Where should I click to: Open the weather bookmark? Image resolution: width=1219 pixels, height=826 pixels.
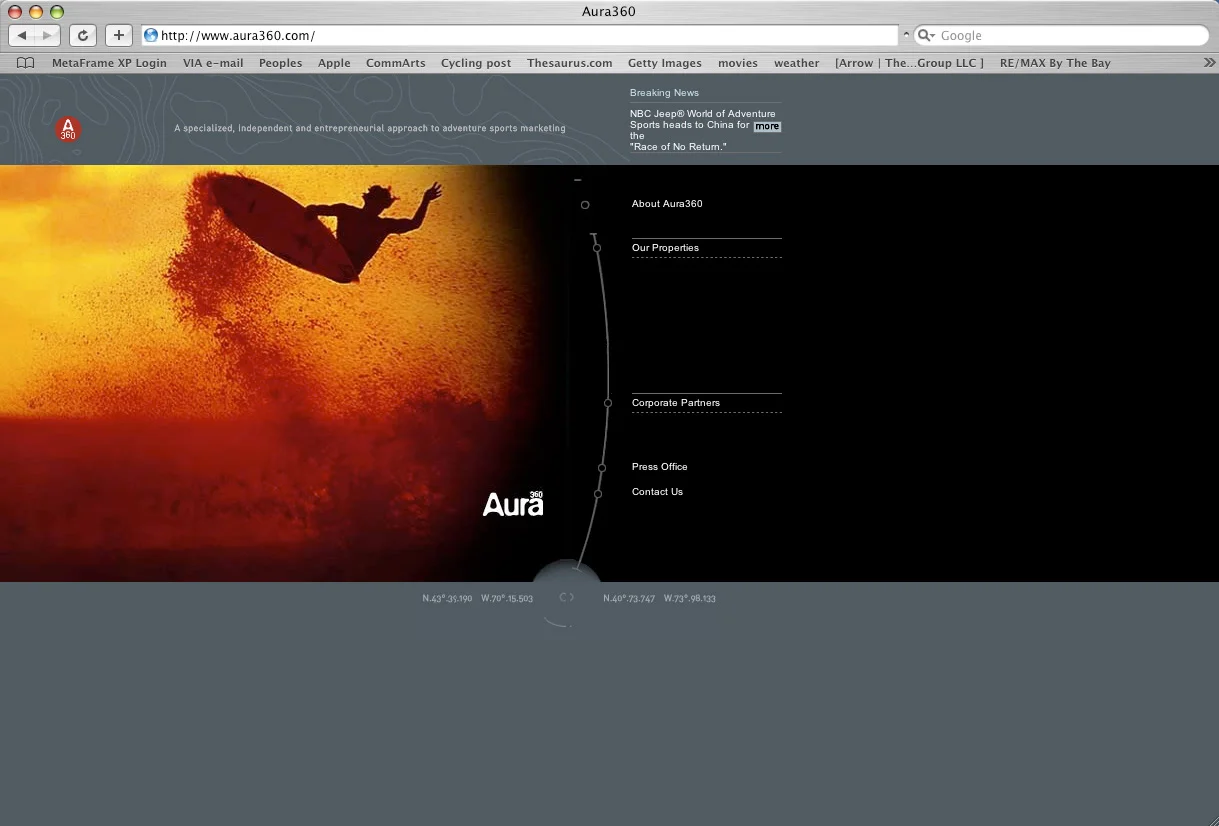796,63
